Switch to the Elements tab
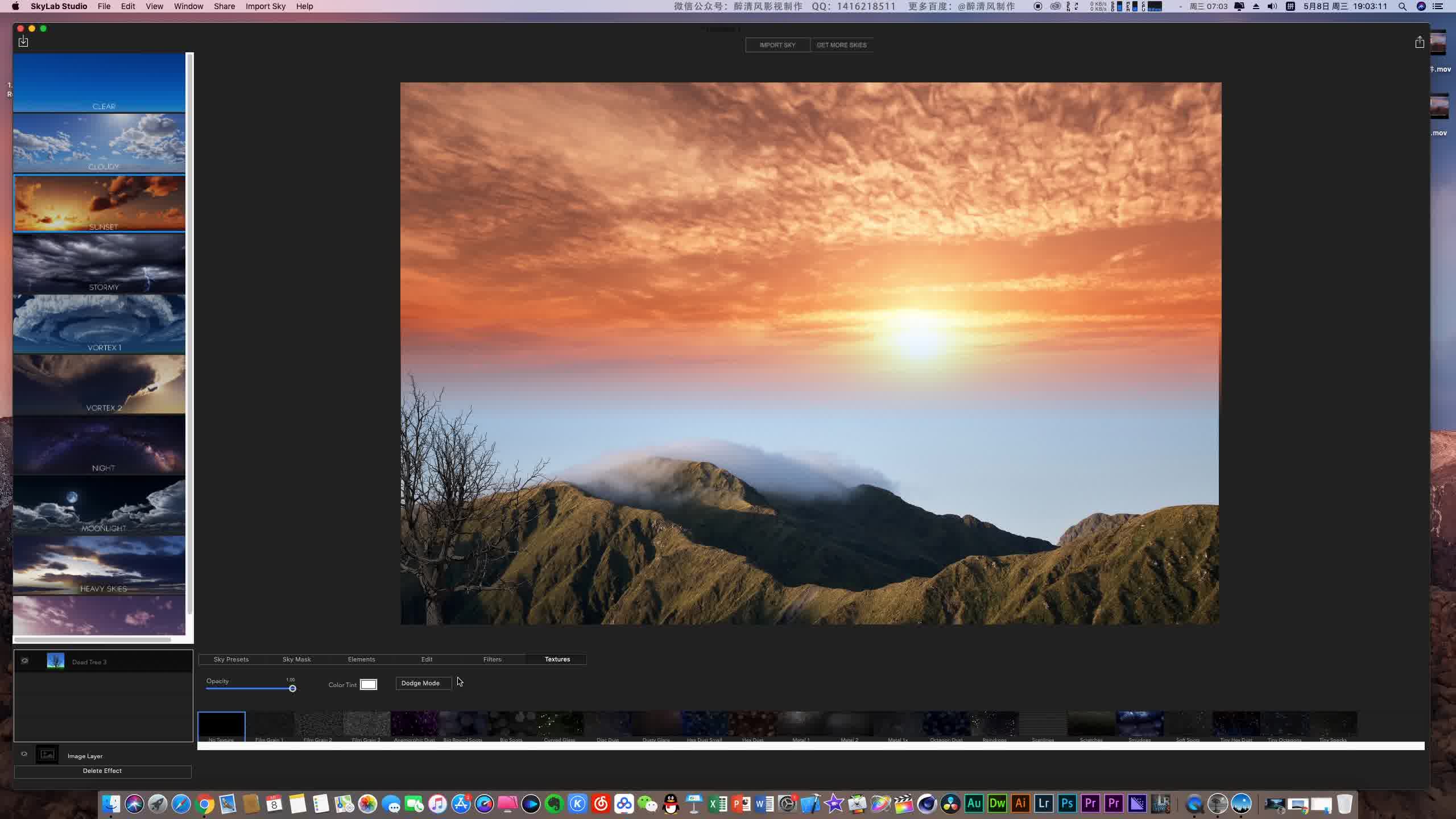This screenshot has width=1456, height=819. 361,659
